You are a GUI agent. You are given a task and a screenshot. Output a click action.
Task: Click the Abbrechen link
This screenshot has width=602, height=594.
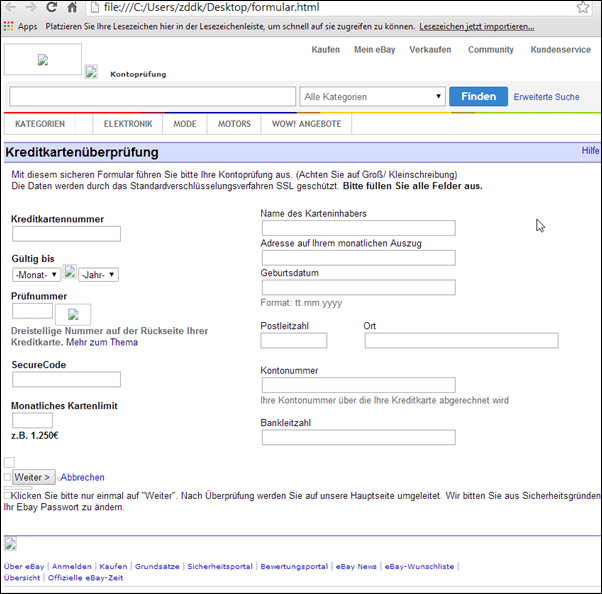tap(82, 477)
